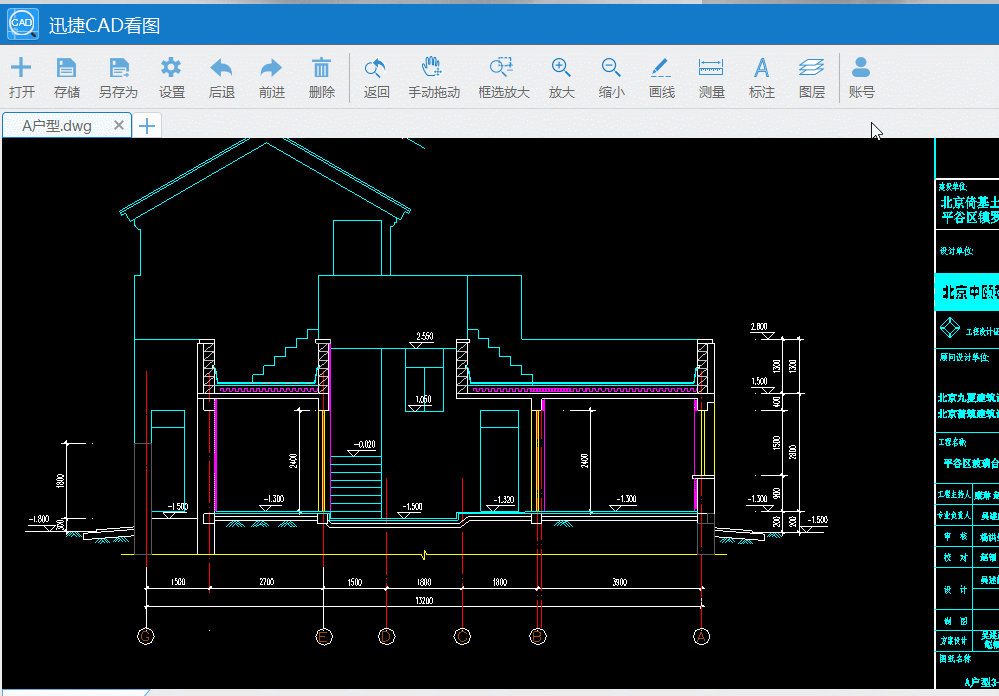Zoom in with the 放大 tool
The height and width of the screenshot is (696, 999).
click(x=561, y=77)
